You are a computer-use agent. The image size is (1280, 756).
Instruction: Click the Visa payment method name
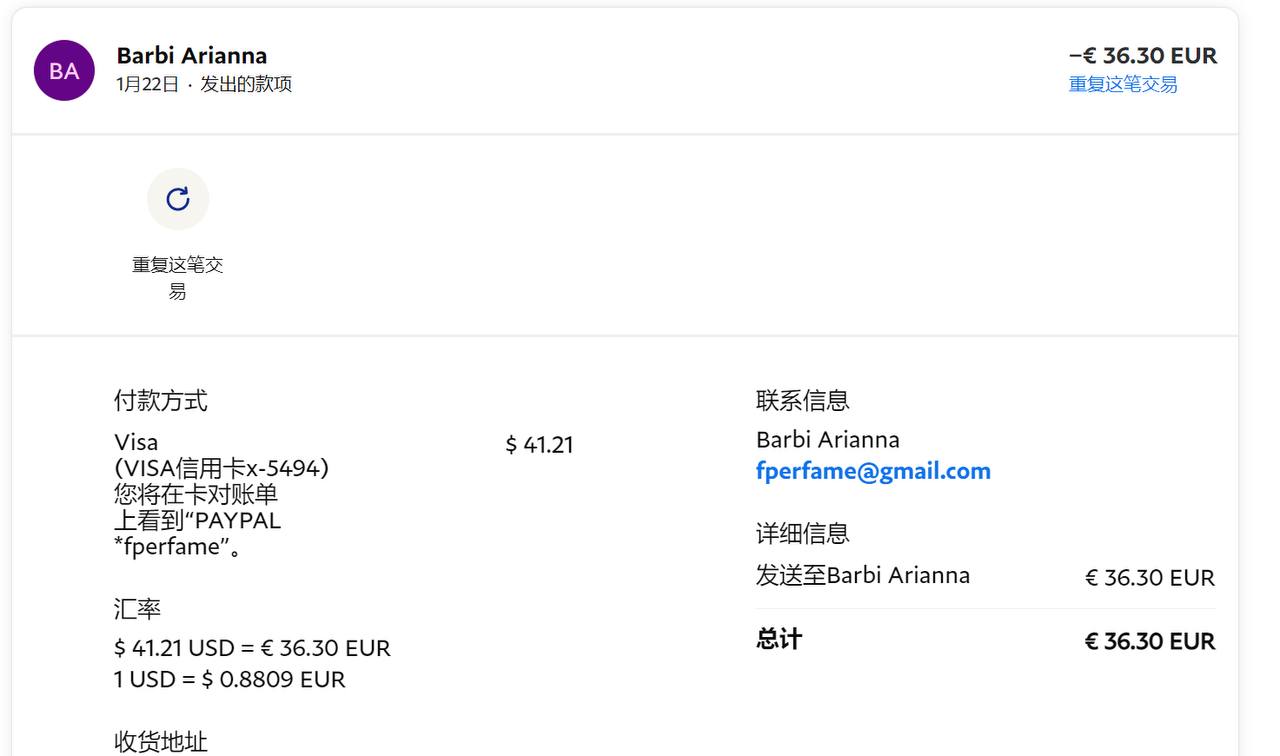coord(136,442)
